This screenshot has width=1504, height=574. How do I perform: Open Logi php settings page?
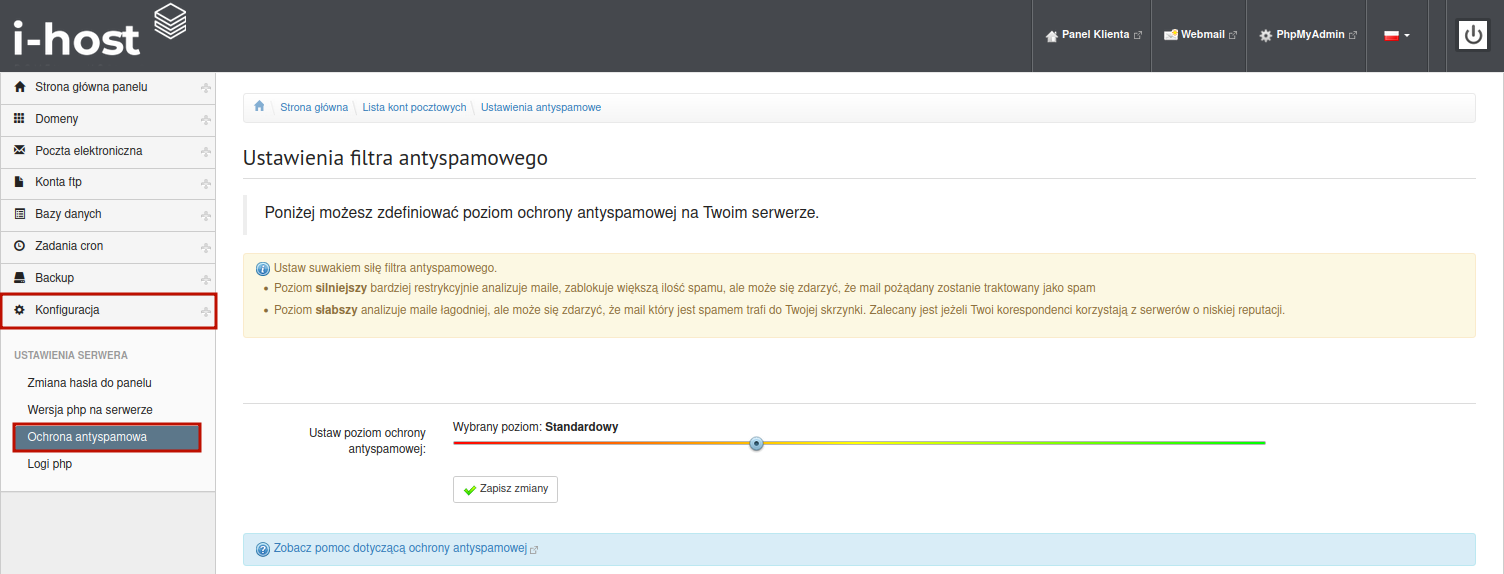(x=50, y=464)
